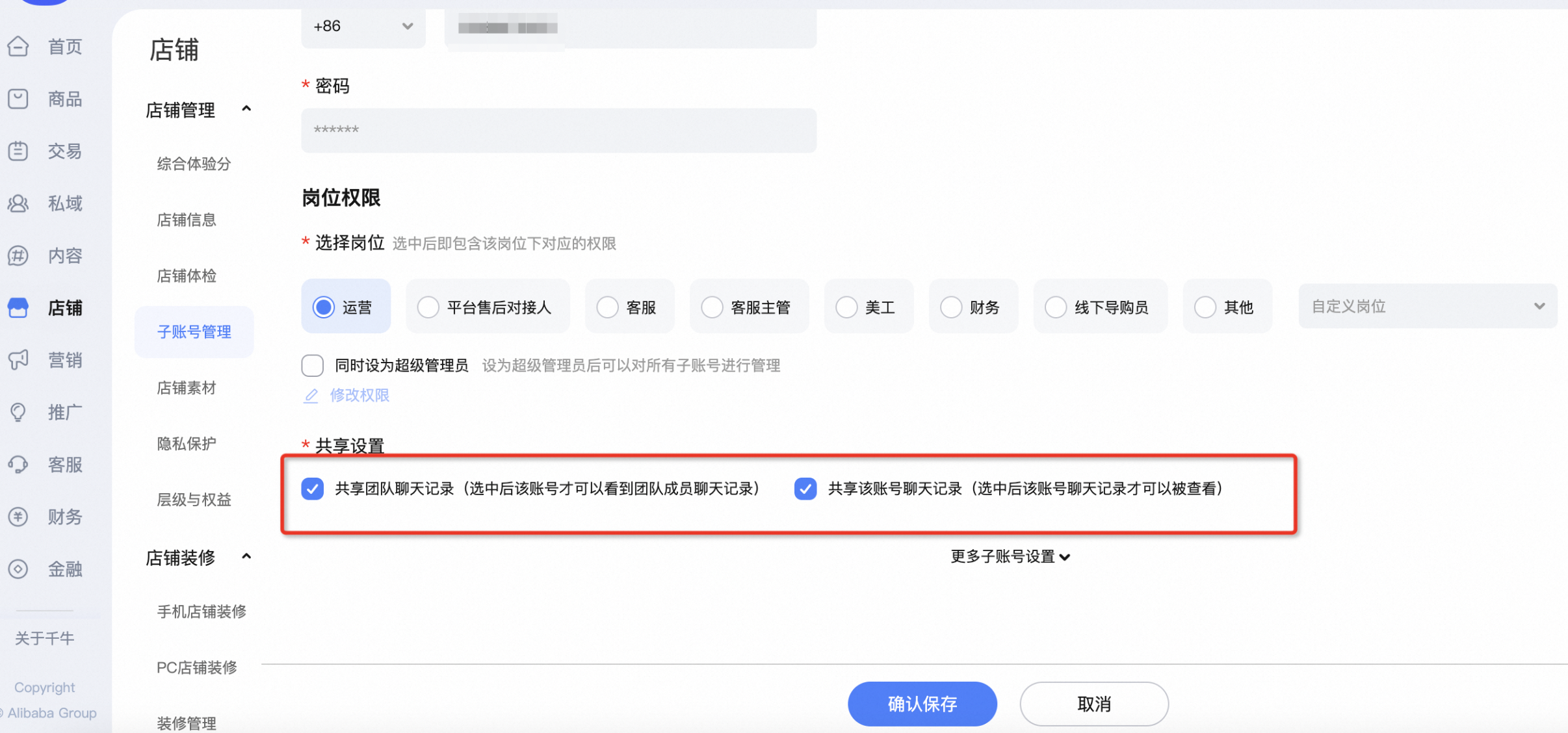Click the 密码 password input field
This screenshot has height=733, width=1568.
tap(558, 130)
